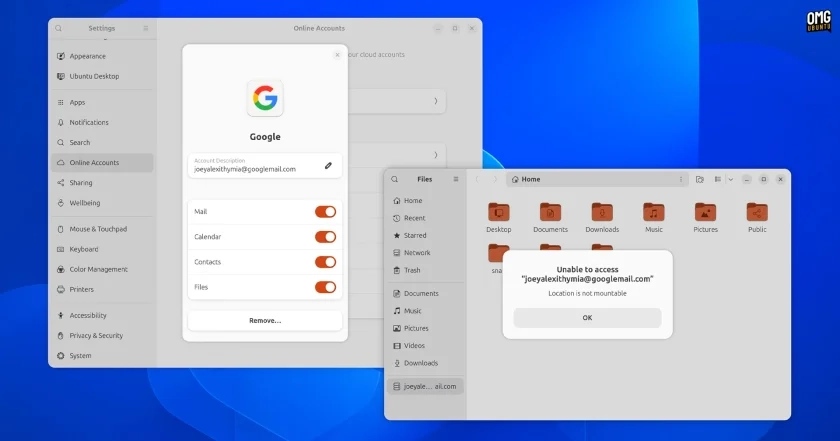The height and width of the screenshot is (441, 840).
Task: Open Sharing settings
Action: pyautogui.click(x=102, y=183)
